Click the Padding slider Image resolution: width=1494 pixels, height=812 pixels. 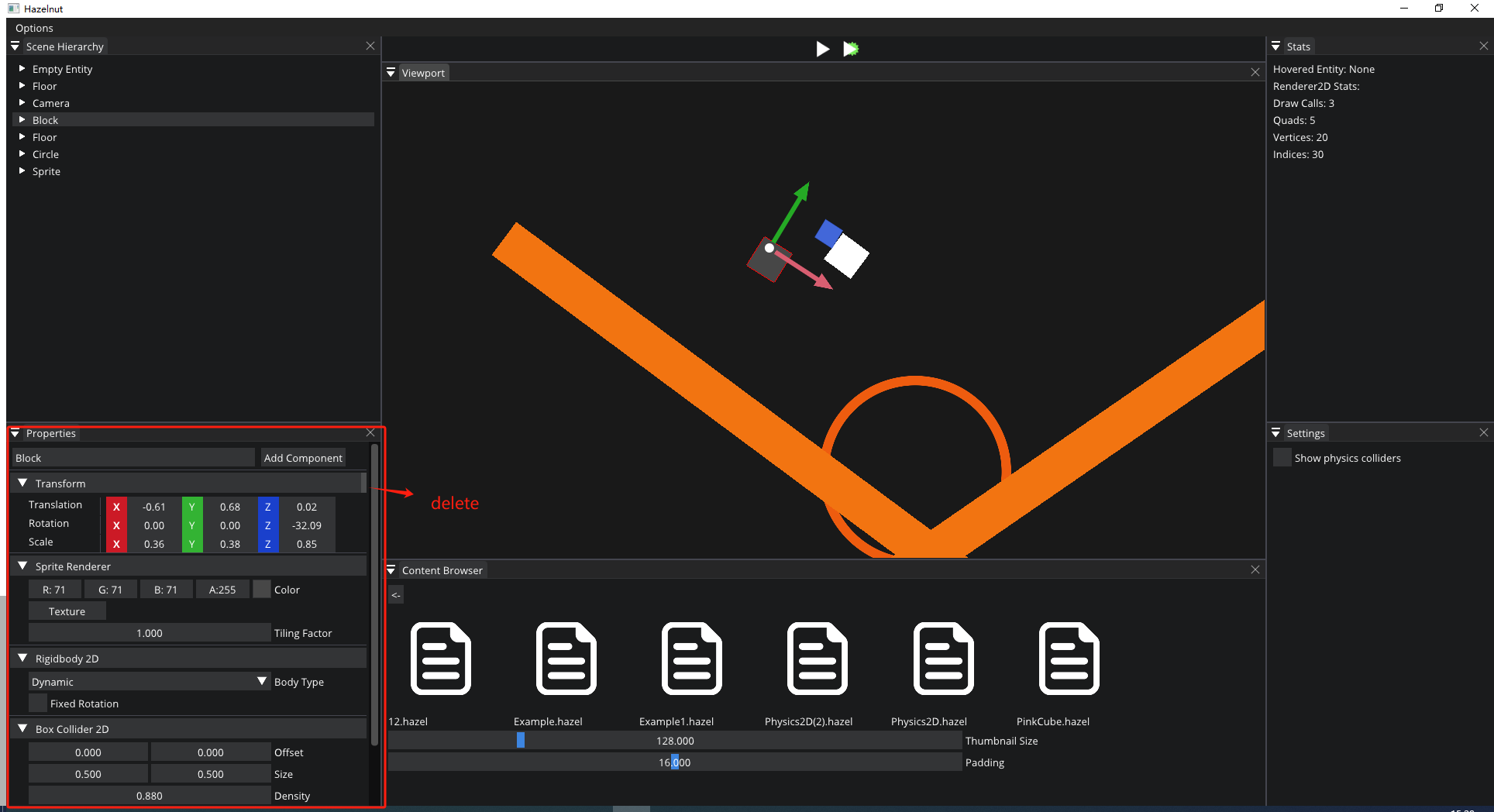click(675, 762)
